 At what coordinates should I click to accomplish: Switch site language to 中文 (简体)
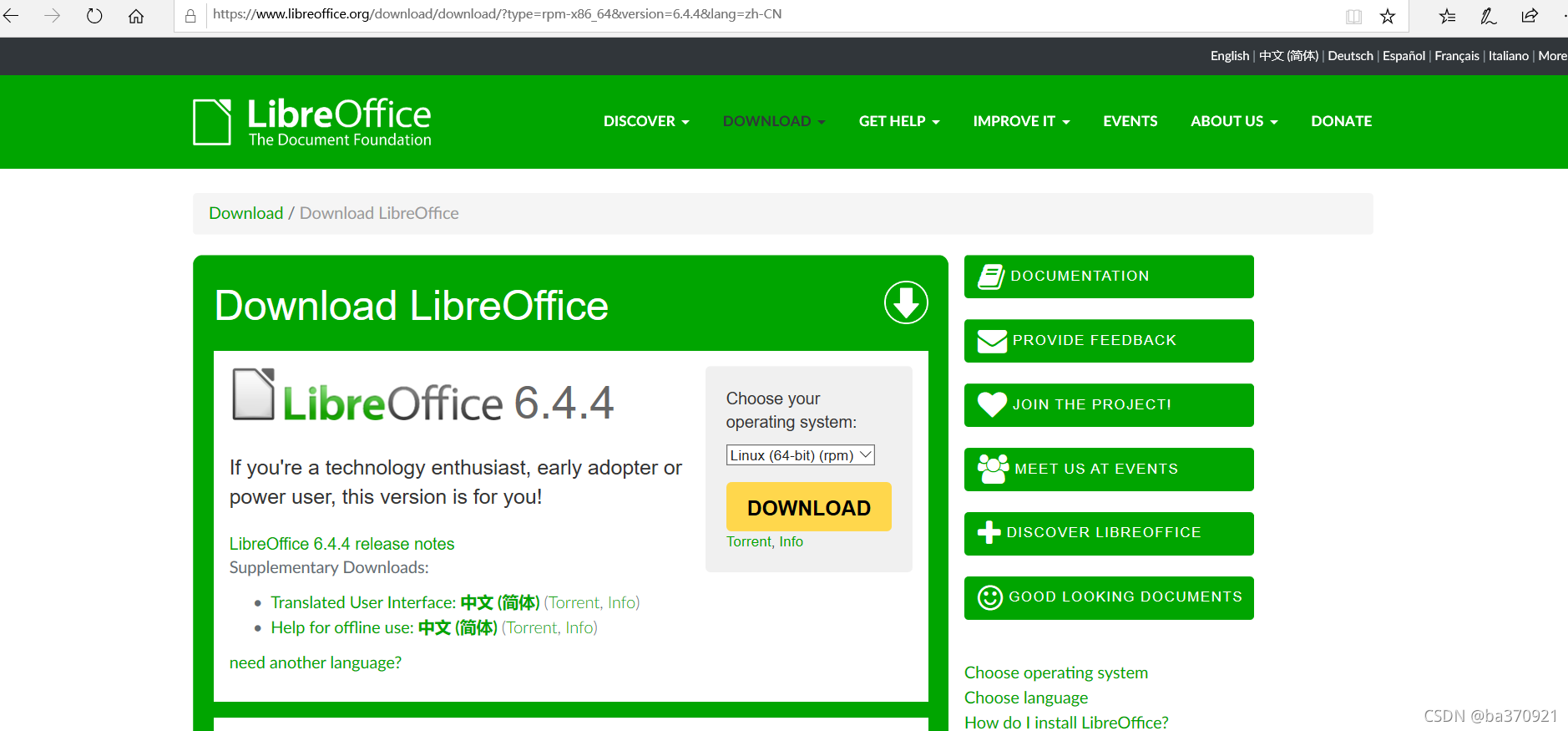click(1288, 56)
